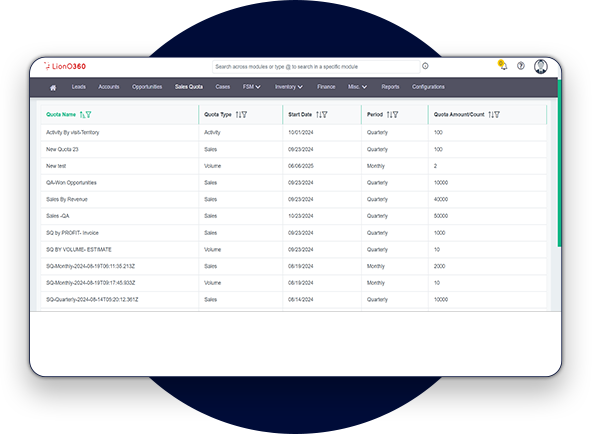Click the 2000 amount cell

click(x=439, y=266)
